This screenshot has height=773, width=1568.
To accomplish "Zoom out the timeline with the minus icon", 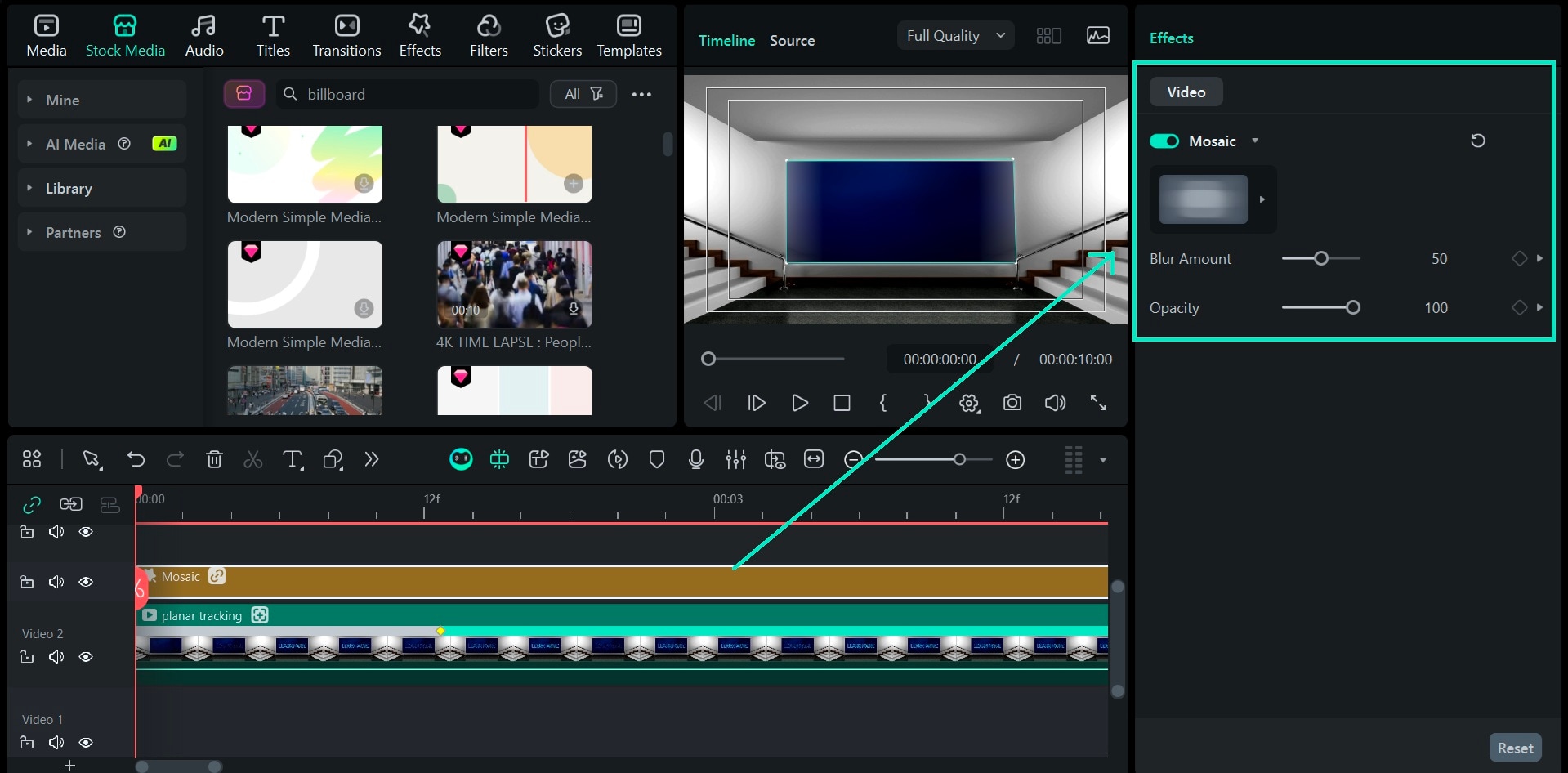I will click(853, 459).
